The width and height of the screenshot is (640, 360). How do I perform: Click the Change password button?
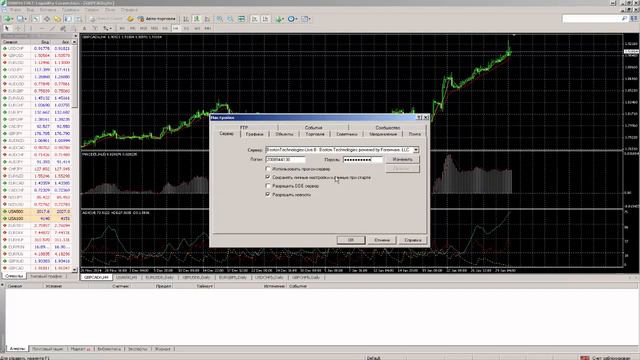click(x=402, y=159)
